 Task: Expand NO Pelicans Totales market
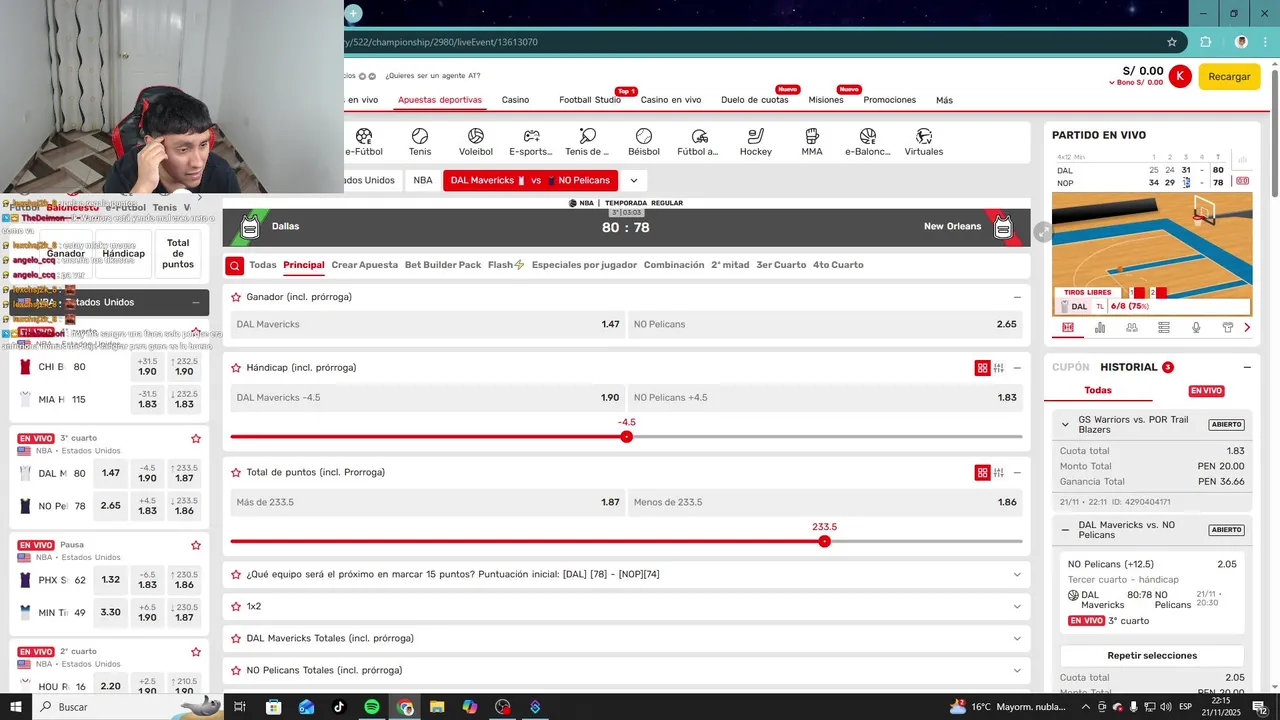point(1017,671)
